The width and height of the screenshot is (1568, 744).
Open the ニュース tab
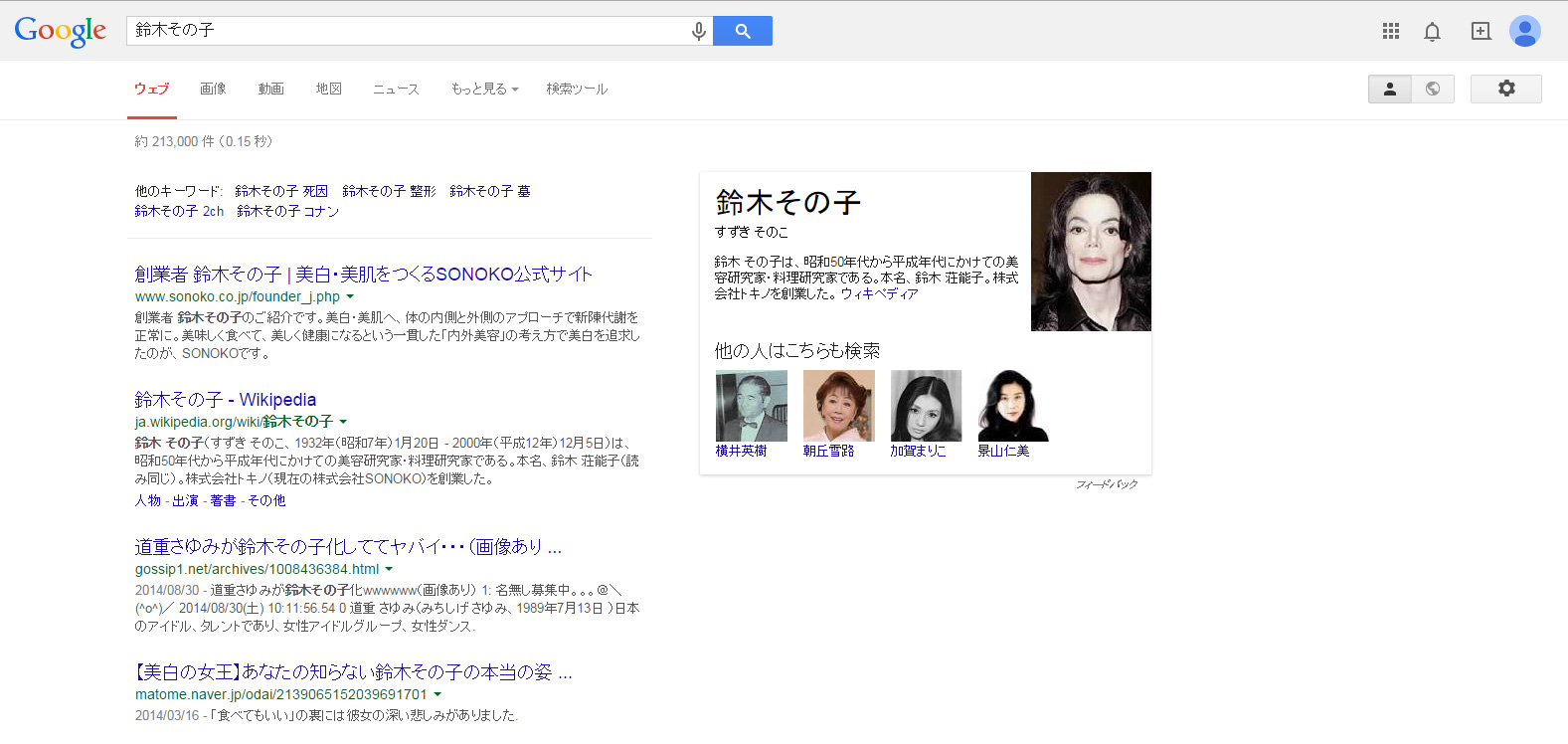(x=396, y=89)
